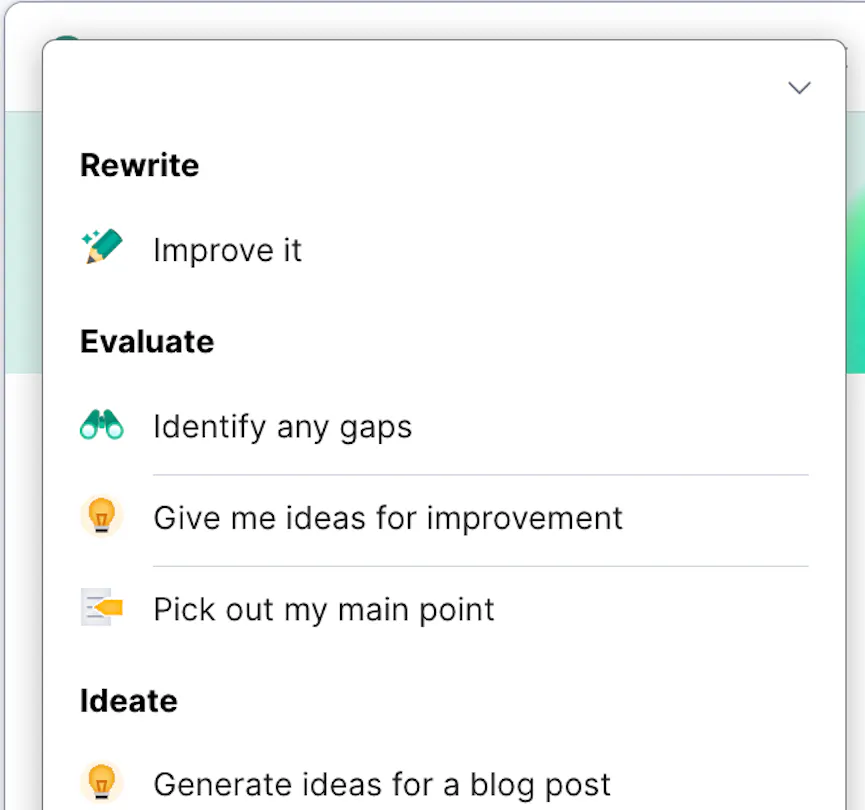This screenshot has width=865, height=810.
Task: Click the lightbulb icon beside Generate ideas for a blog post
Action: (102, 781)
